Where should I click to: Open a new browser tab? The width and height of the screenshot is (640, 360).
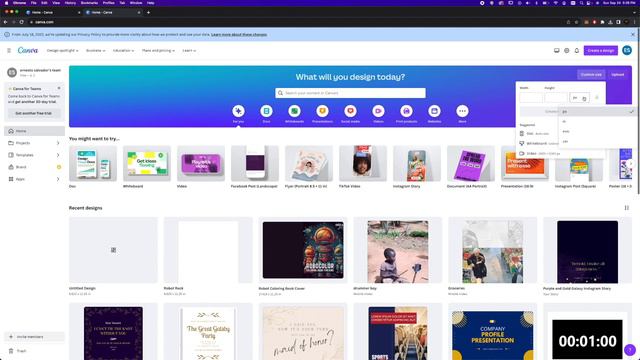148,13
